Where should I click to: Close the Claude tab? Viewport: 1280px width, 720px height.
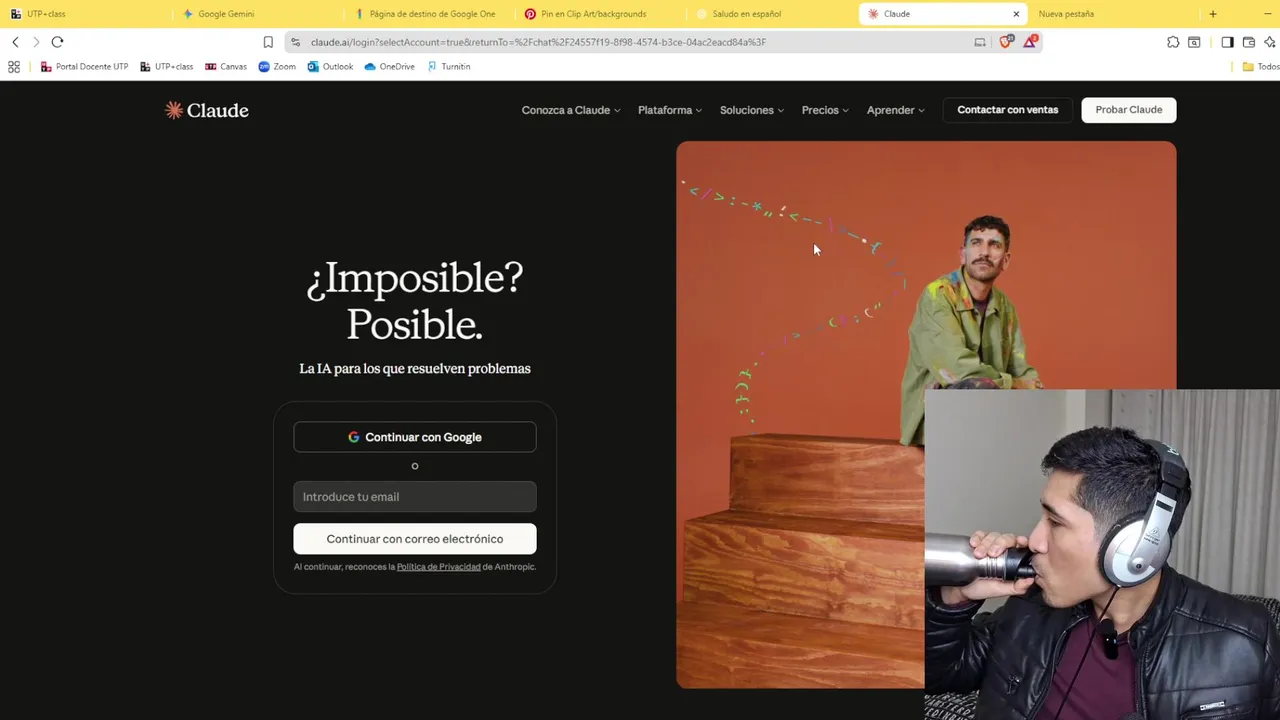(x=1016, y=14)
